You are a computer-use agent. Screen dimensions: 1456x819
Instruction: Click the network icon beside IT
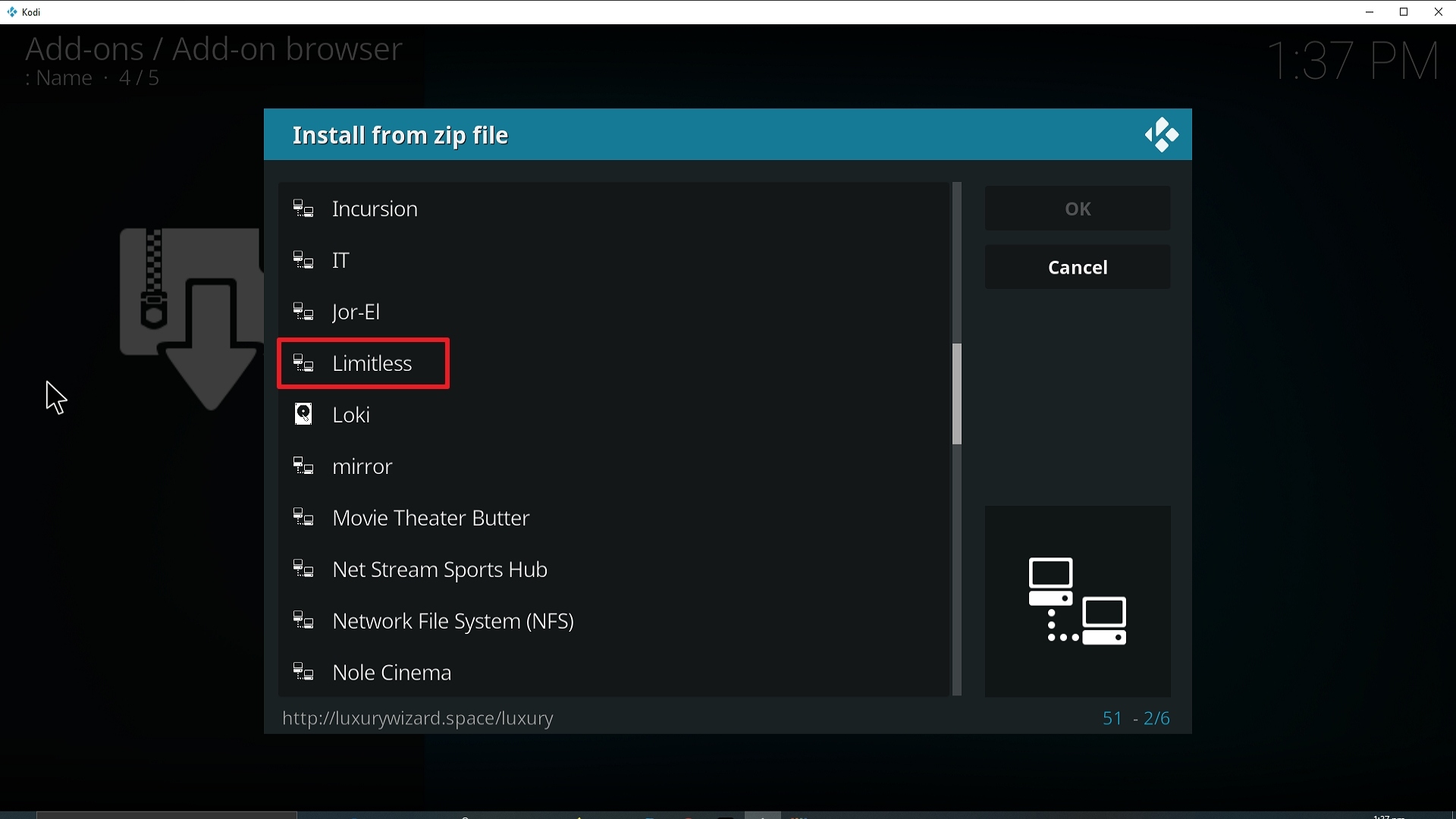coord(303,260)
